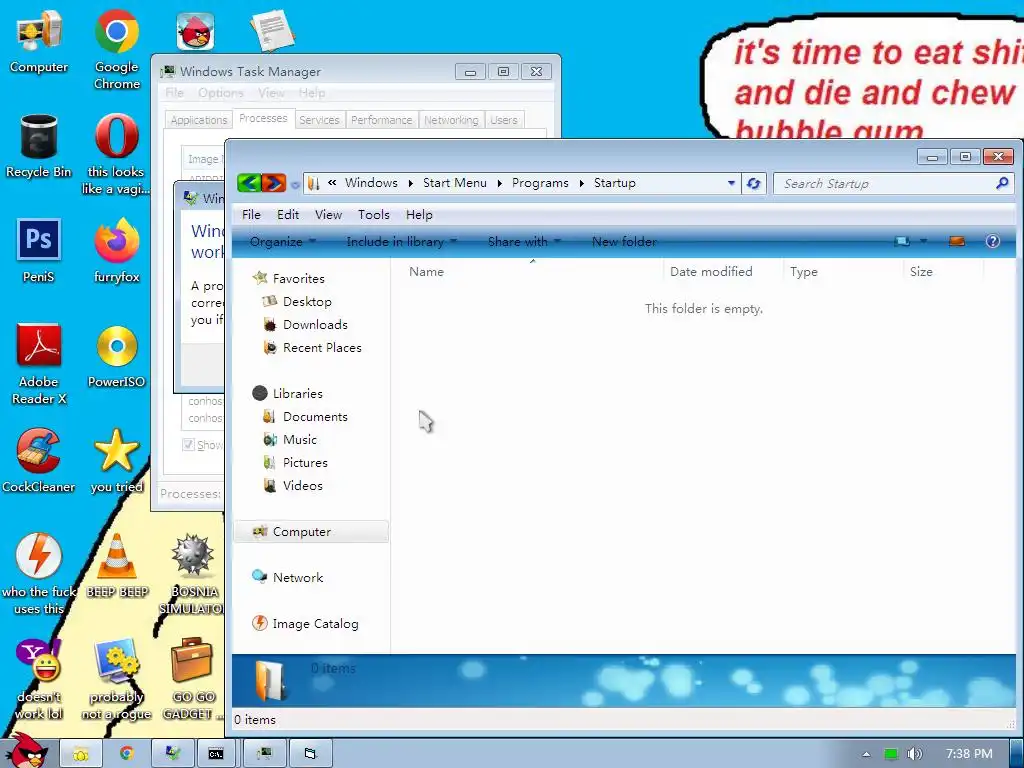Open the Help menu in Explorer
The width and height of the screenshot is (1024, 768).
point(419,215)
